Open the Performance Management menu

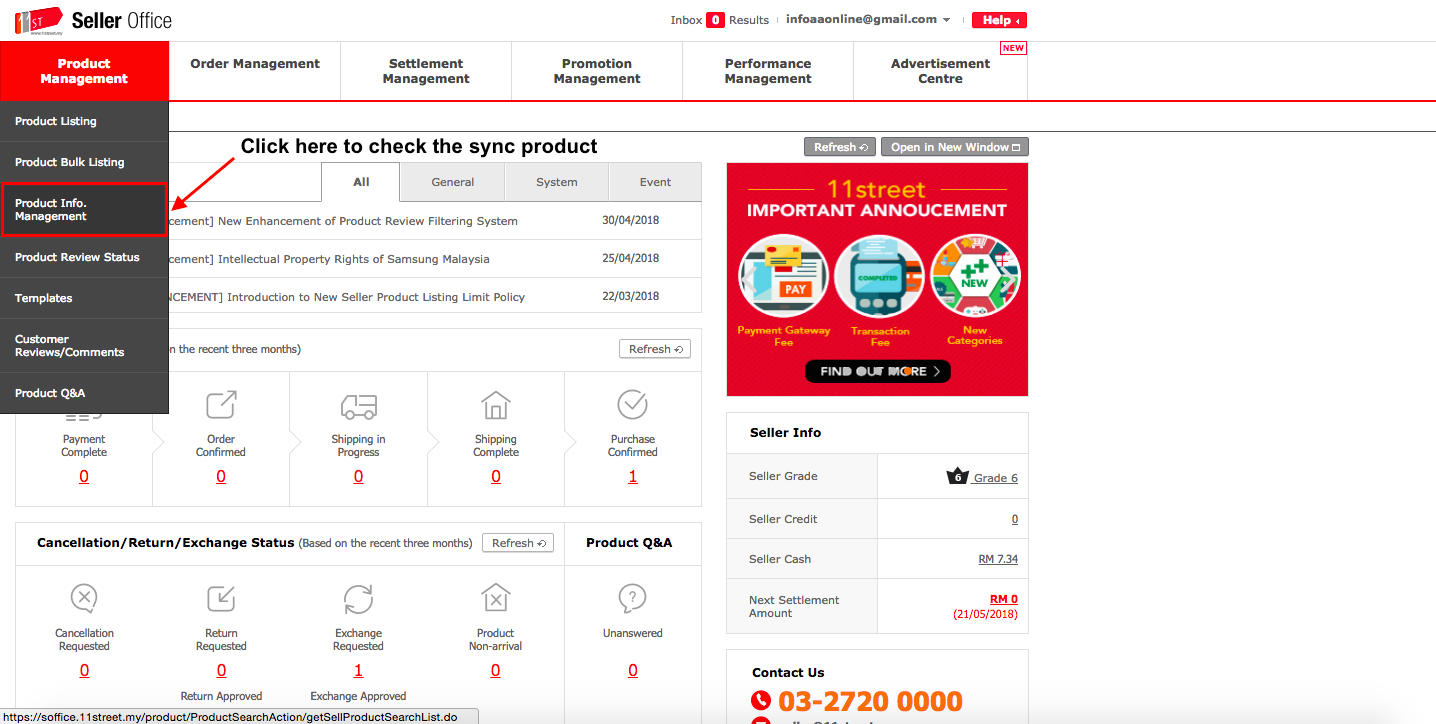coord(768,71)
